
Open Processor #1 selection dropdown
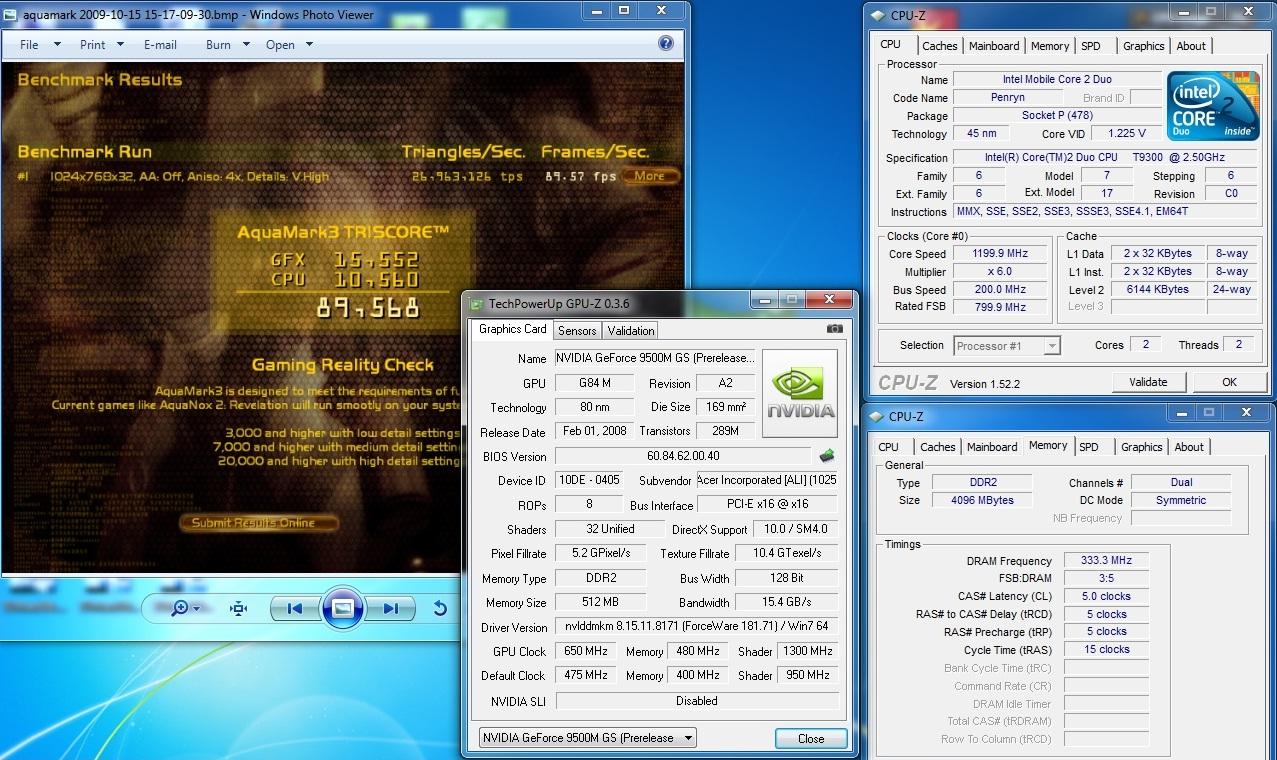[x=1006, y=346]
